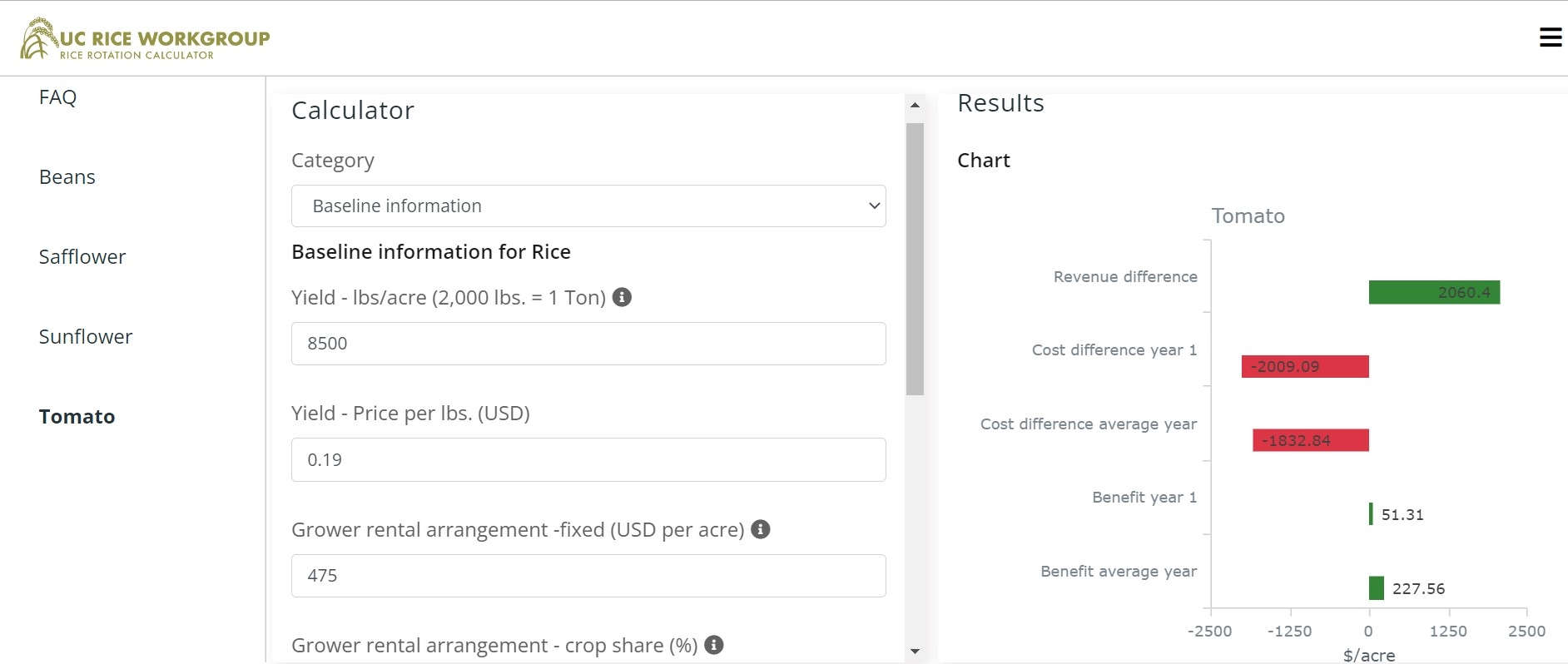This screenshot has width=1568, height=664.
Task: Click the green Benefit average year bar
Action: click(1376, 588)
